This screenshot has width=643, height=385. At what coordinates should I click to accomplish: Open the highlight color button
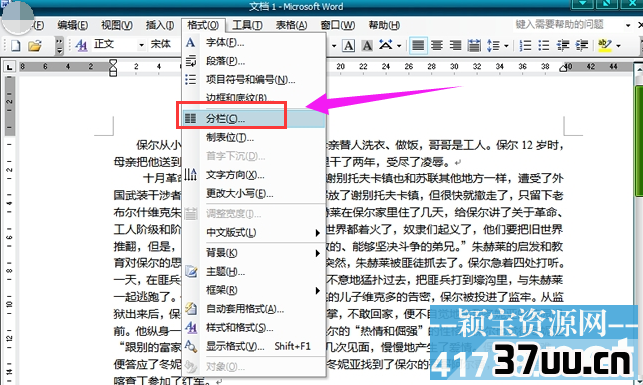[604, 45]
